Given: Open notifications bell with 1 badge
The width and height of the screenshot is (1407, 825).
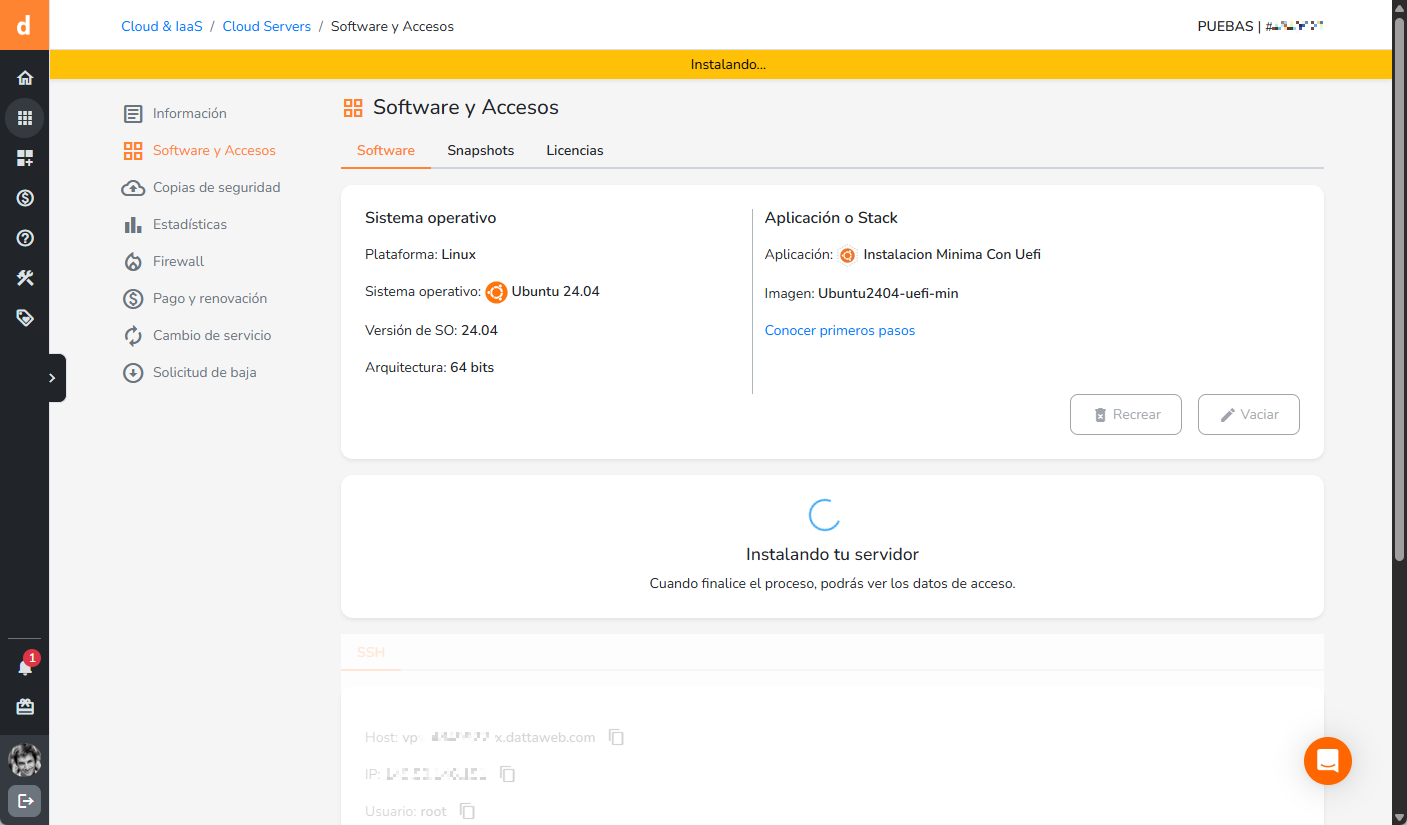Looking at the screenshot, I should pyautogui.click(x=25, y=666).
